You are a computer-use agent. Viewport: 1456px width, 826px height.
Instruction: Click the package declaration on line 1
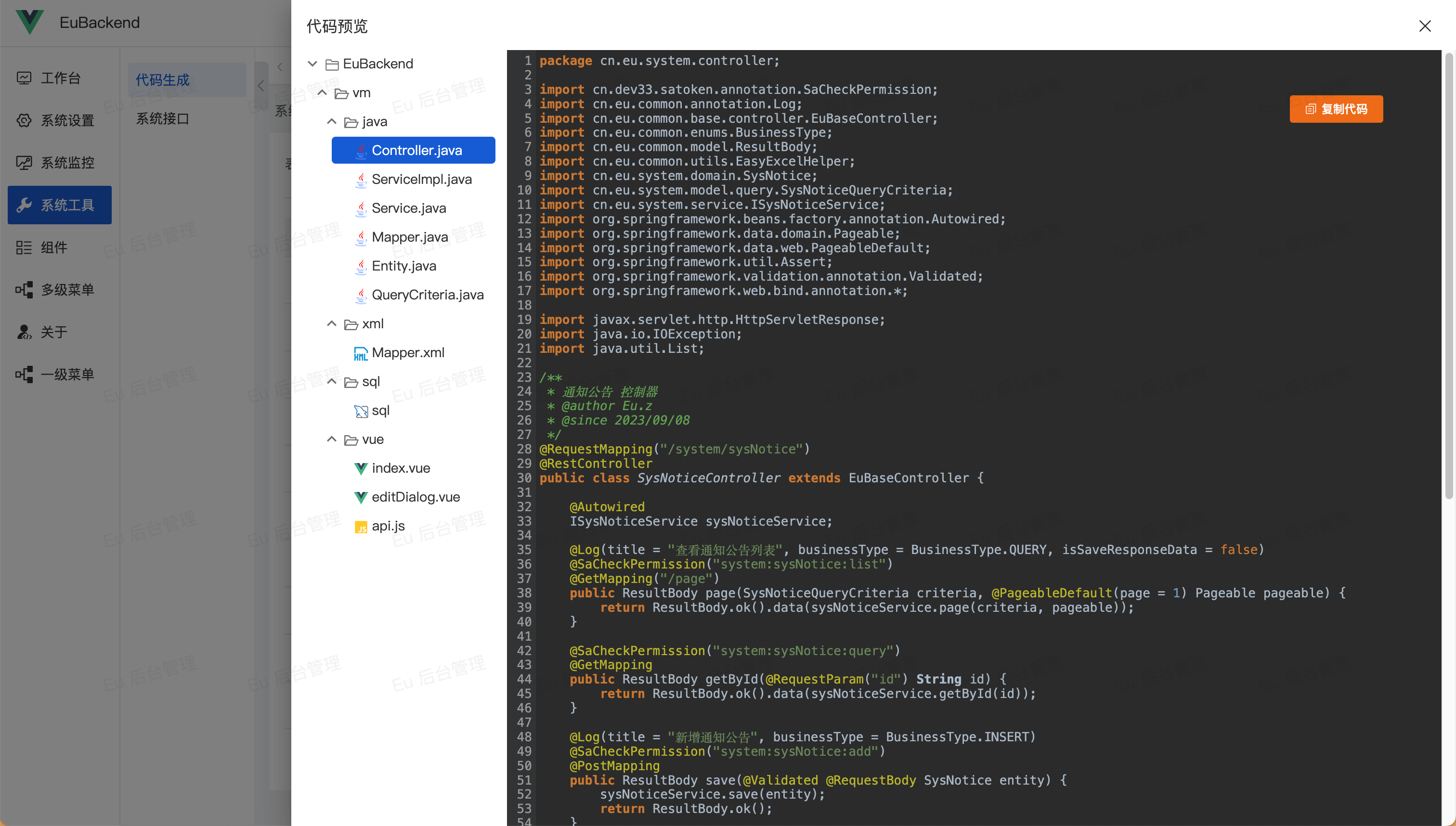click(659, 61)
